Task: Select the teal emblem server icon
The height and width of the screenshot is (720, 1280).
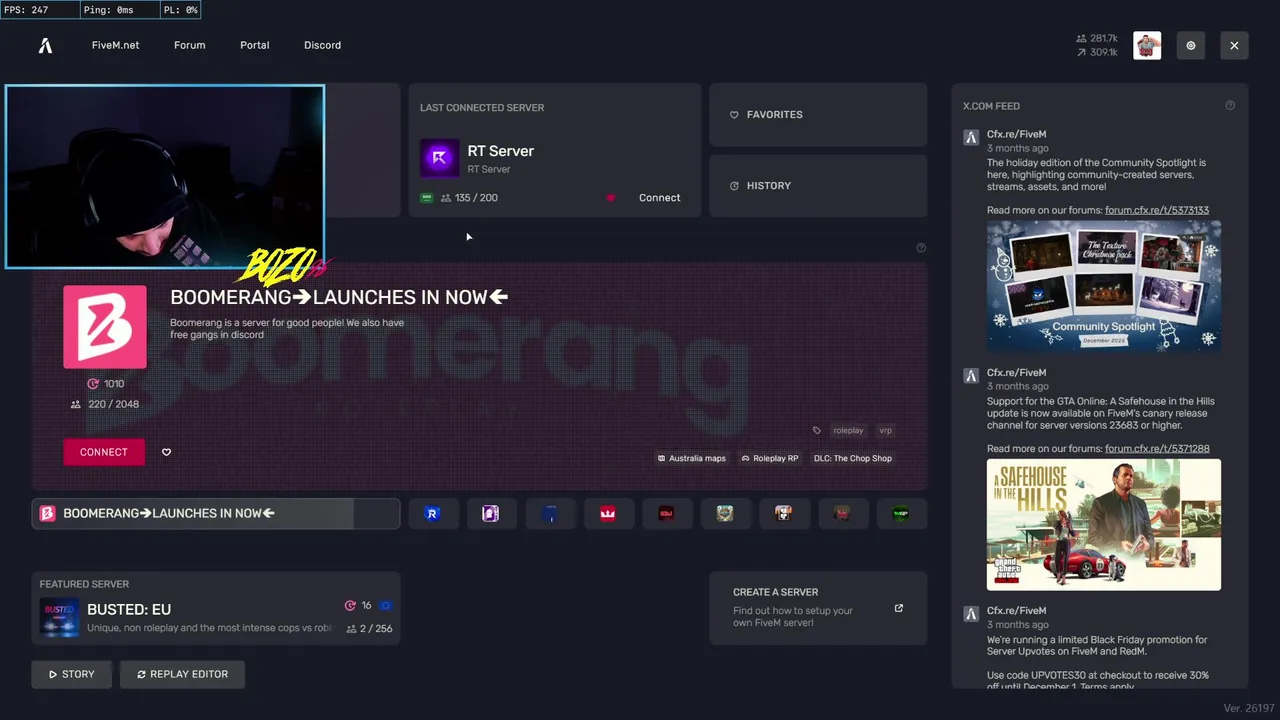Action: pos(725,513)
